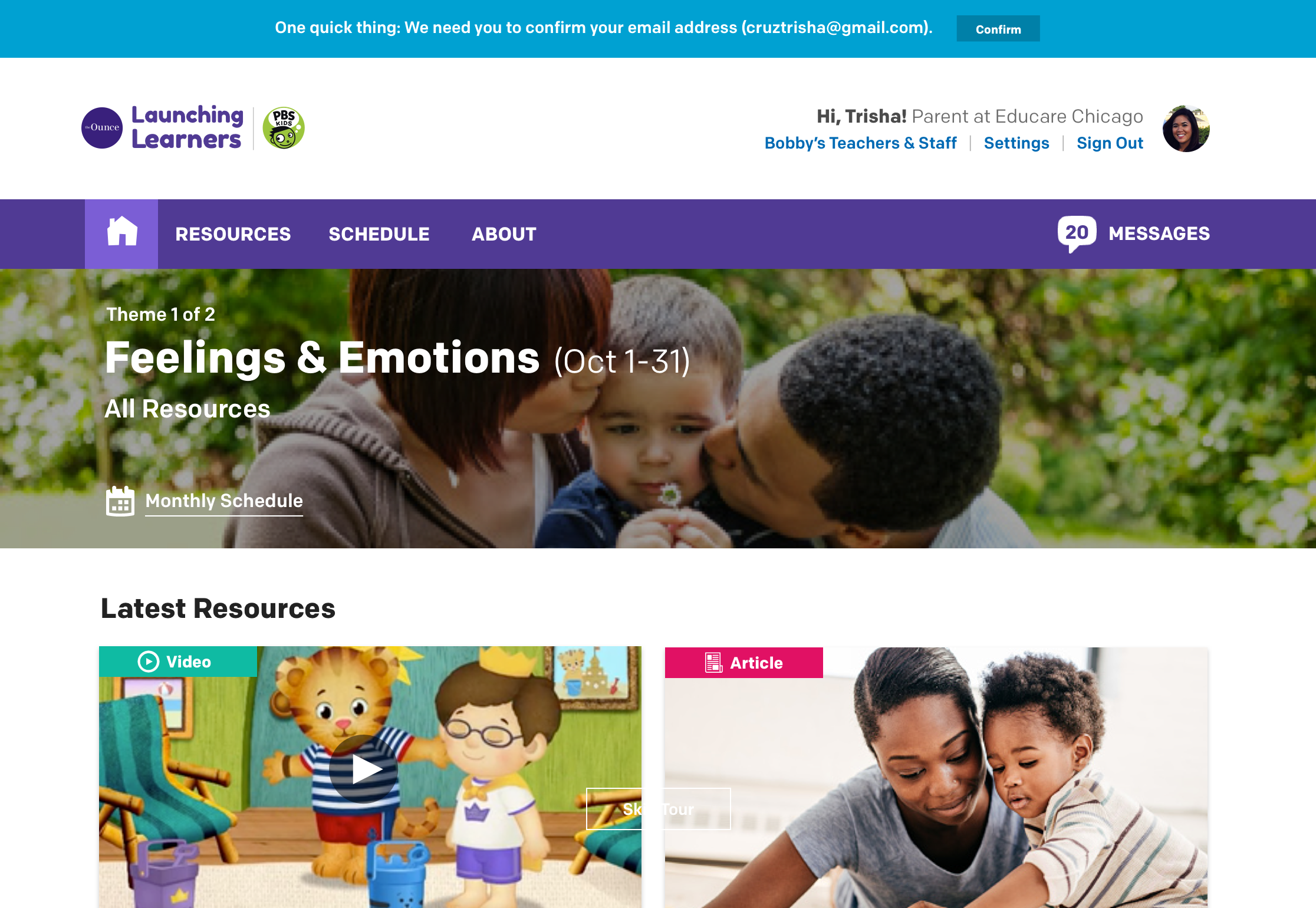Click Confirm email address button
Screen dimensions: 1316x908
(x=997, y=28)
